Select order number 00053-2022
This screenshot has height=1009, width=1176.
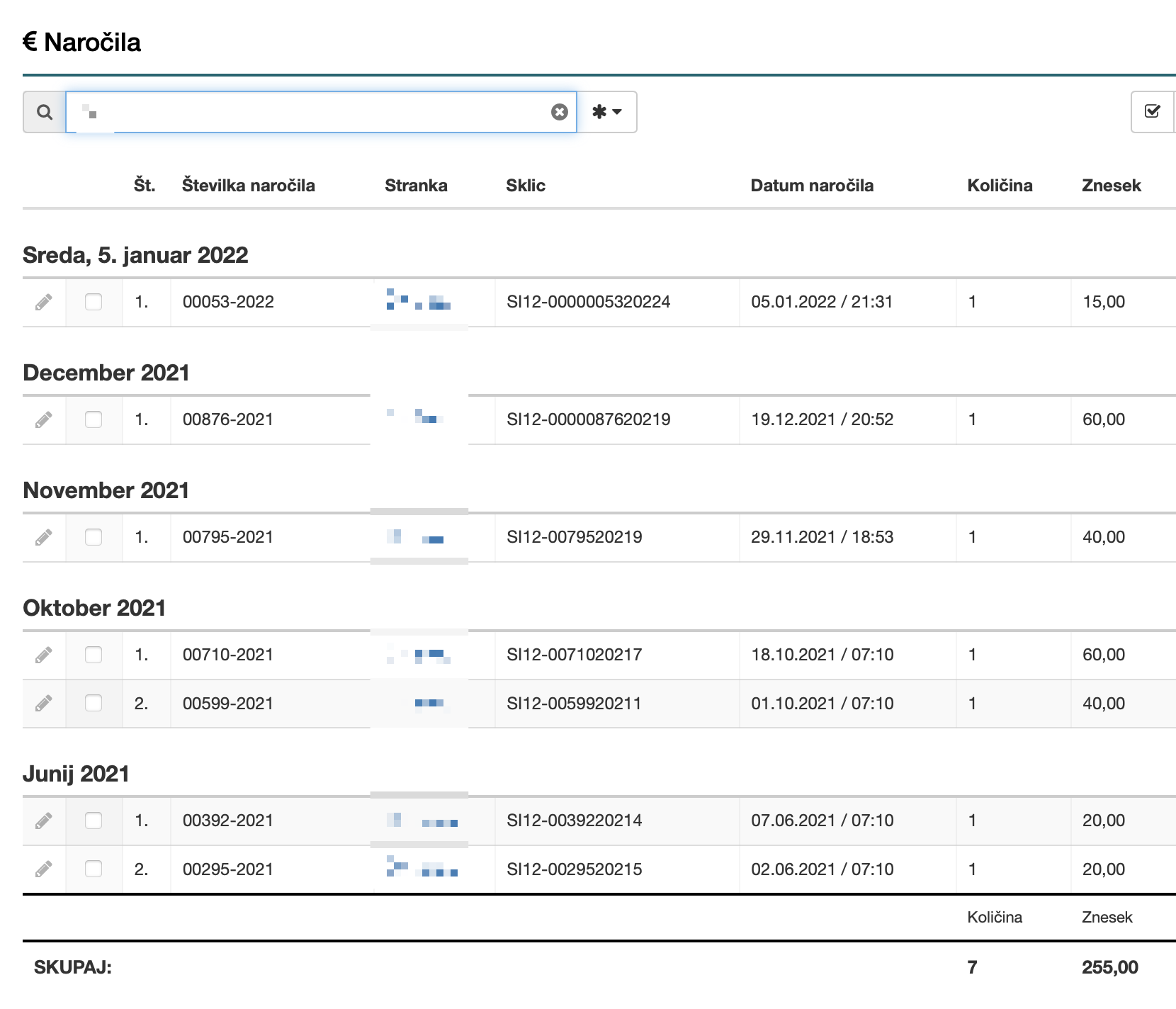coord(228,302)
